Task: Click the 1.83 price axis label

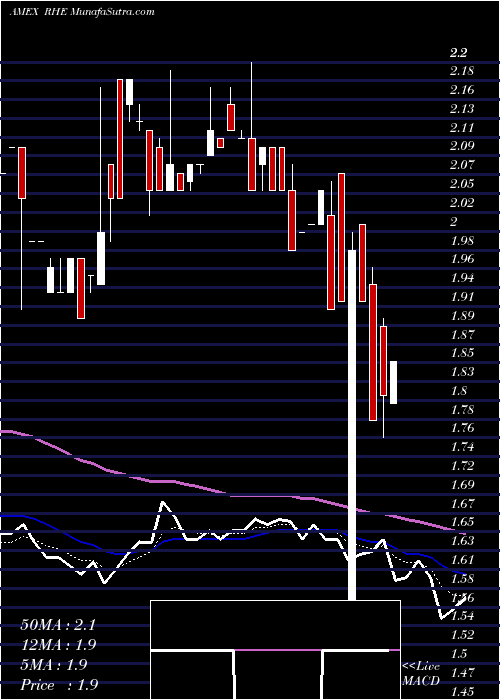Action: (x=462, y=372)
